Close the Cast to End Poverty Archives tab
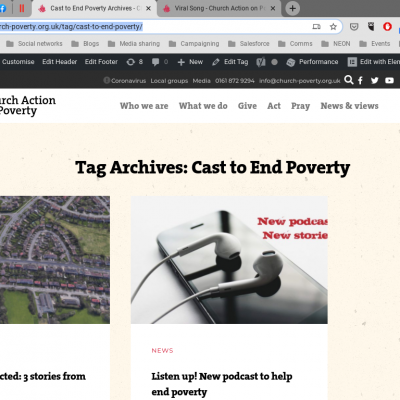Image resolution: width=400 pixels, height=400 pixels. pyautogui.click(x=149, y=8)
